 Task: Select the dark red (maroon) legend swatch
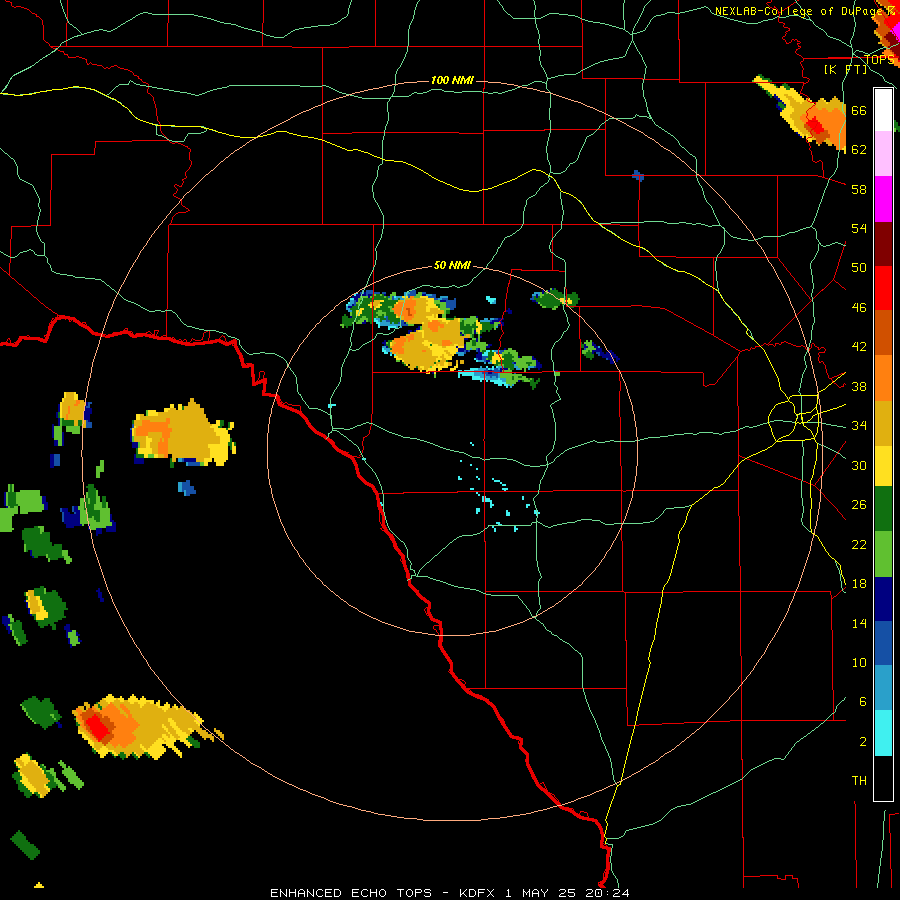coord(883,244)
